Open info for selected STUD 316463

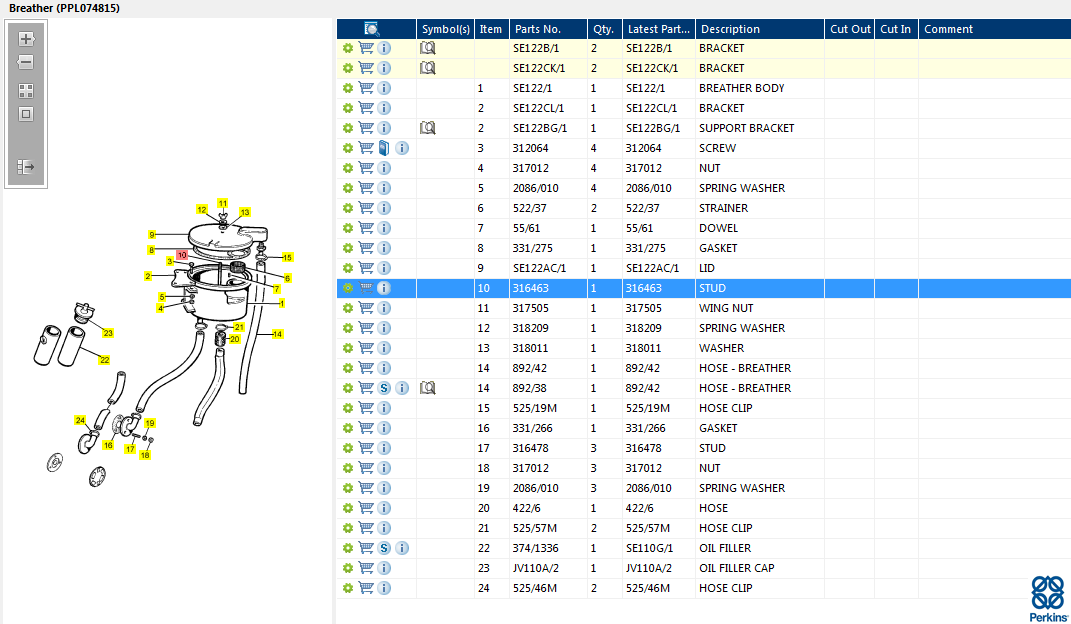(x=384, y=288)
